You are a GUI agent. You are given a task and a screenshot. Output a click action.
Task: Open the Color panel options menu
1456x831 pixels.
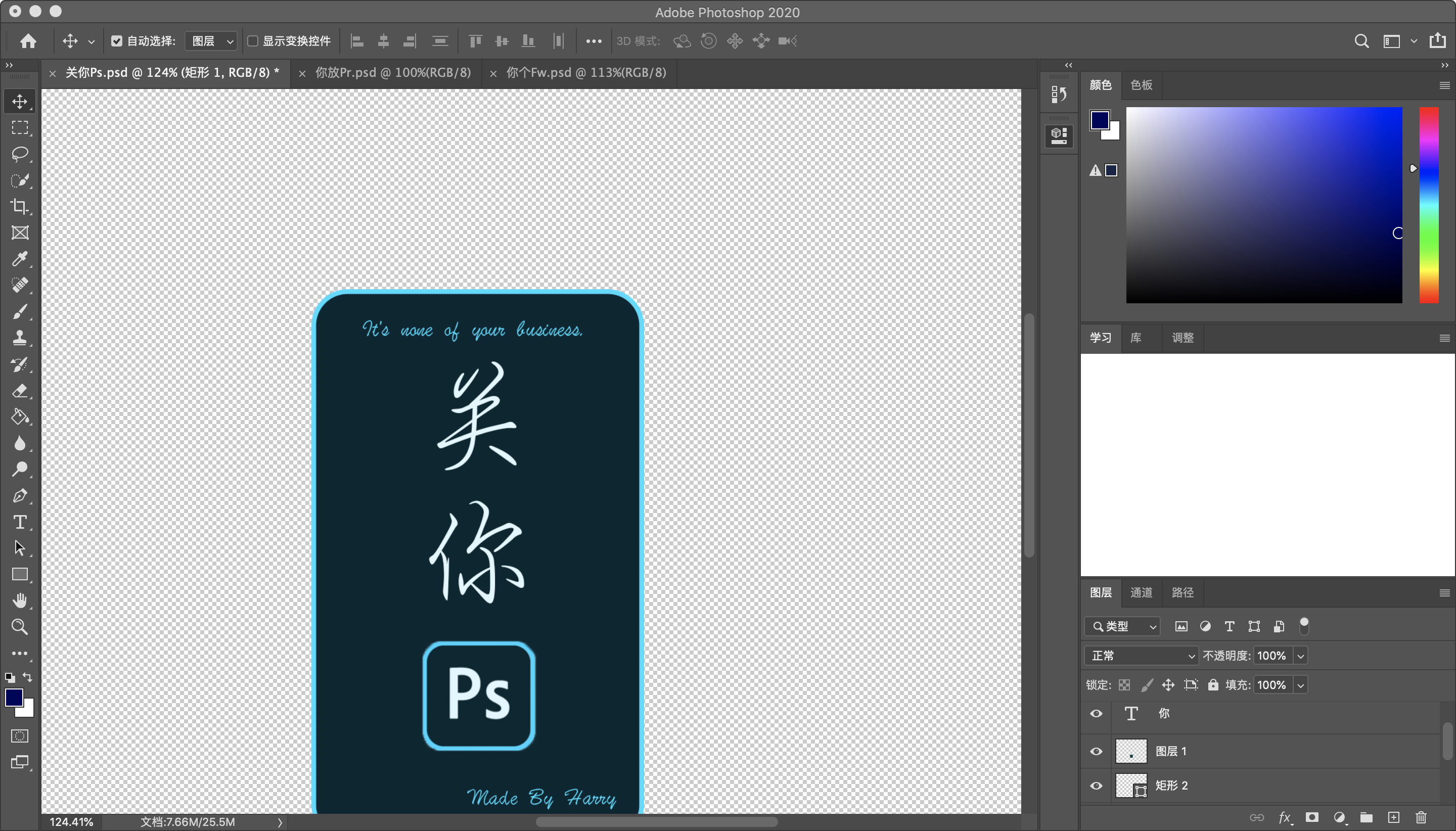[x=1444, y=85]
